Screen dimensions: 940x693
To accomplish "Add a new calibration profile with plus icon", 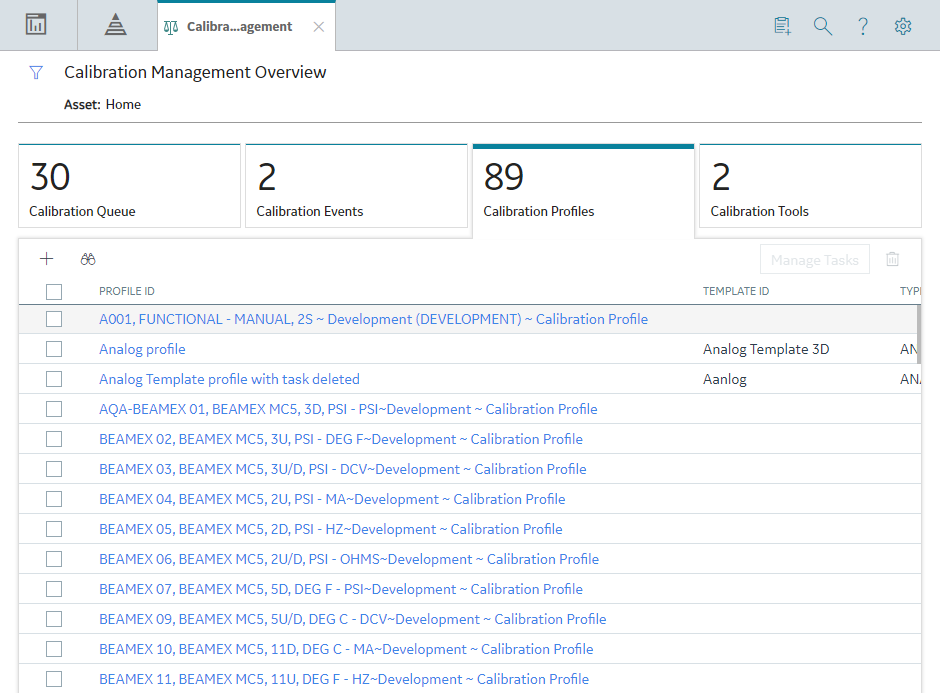I will pos(46,258).
